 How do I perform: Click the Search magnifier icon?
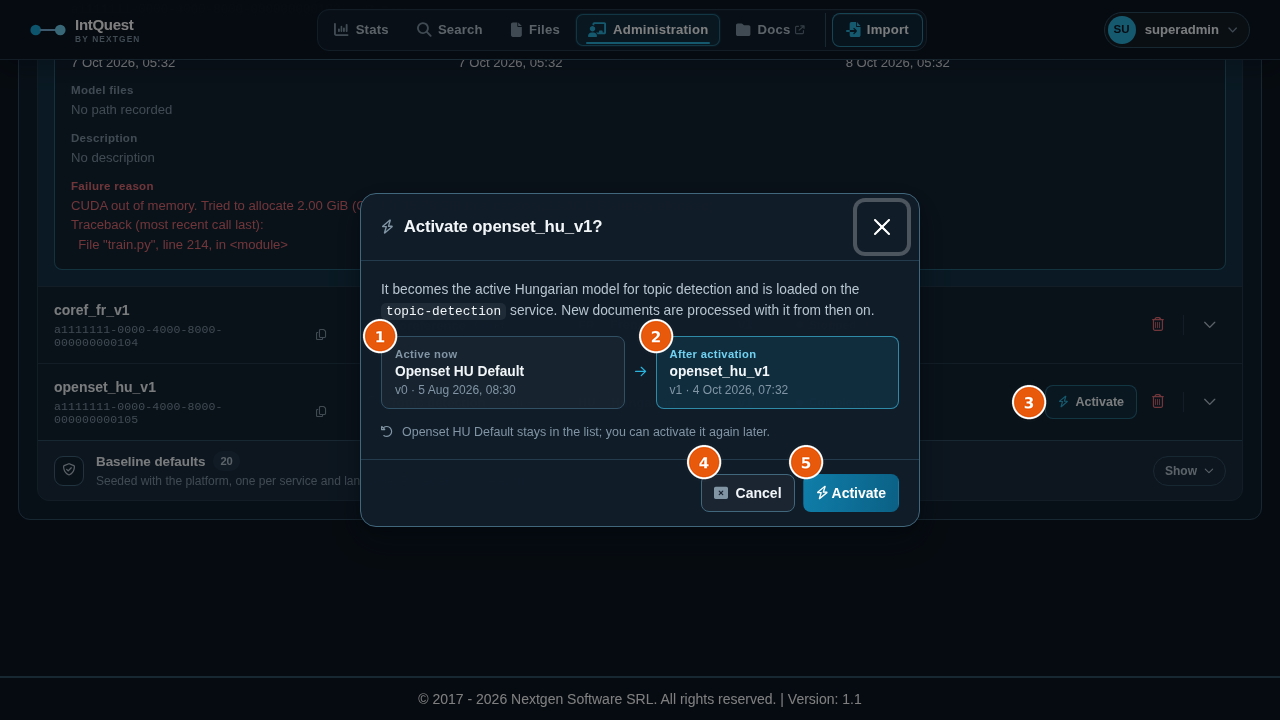click(x=424, y=30)
